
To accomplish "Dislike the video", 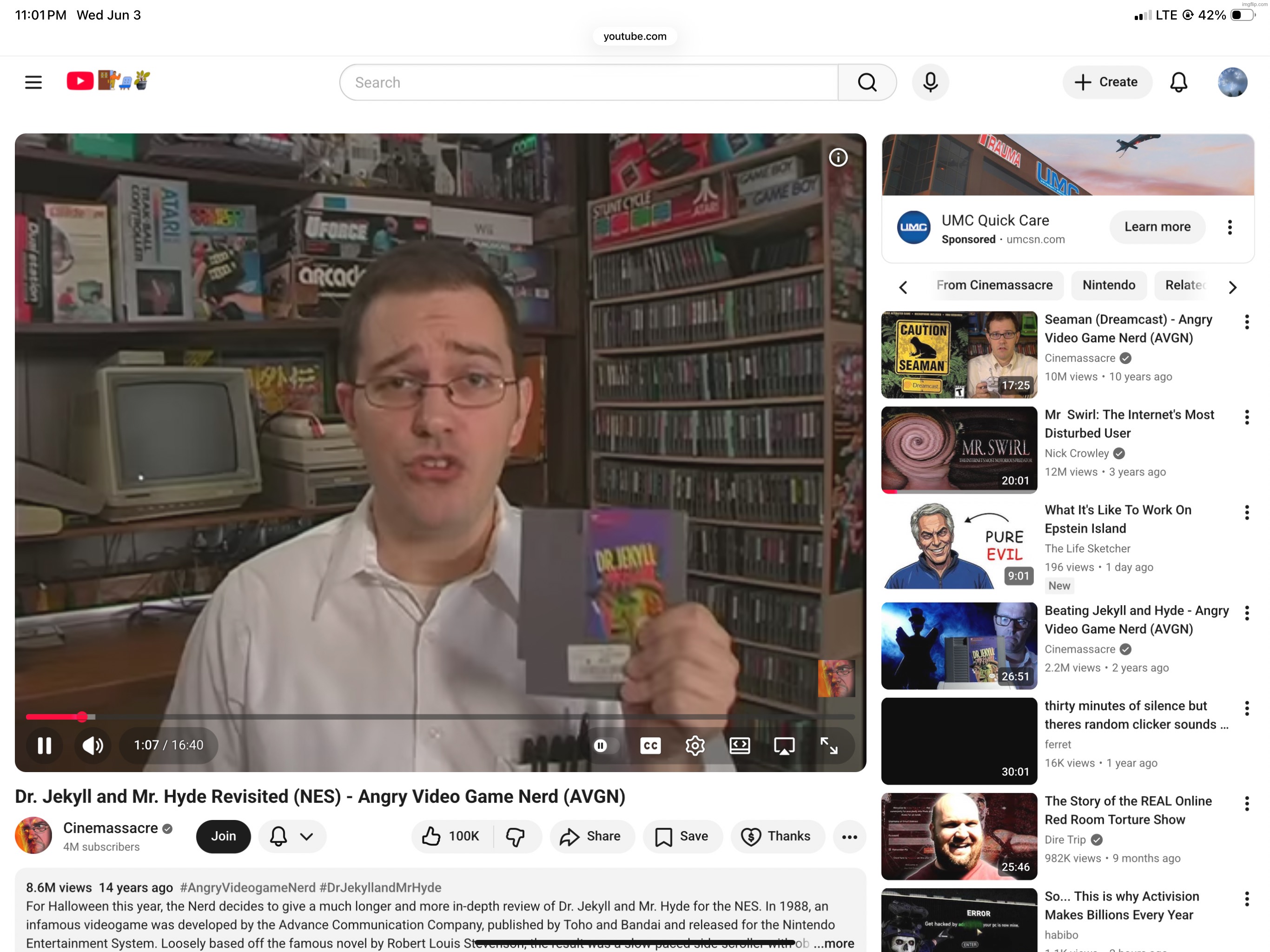I will tap(516, 836).
